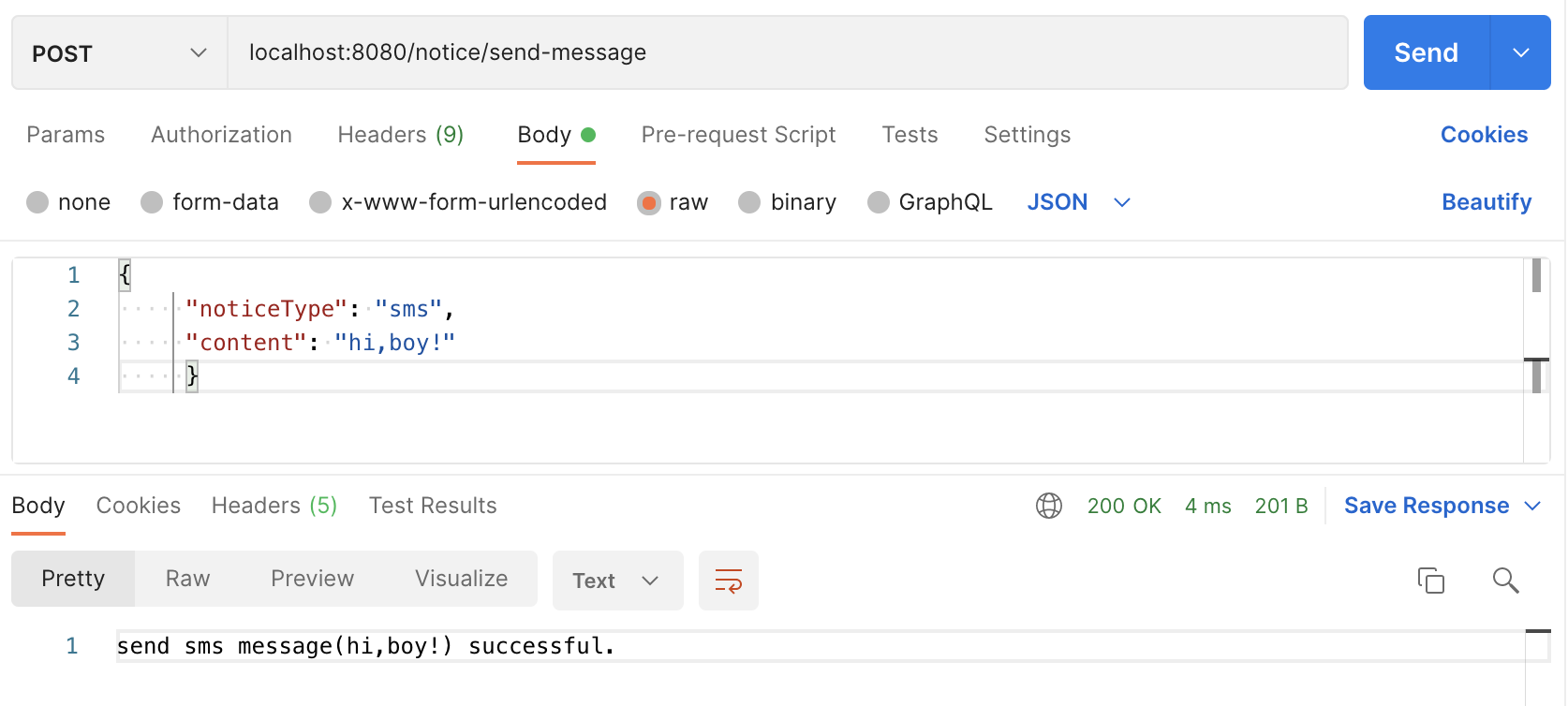Click the Send button

click(x=1426, y=53)
